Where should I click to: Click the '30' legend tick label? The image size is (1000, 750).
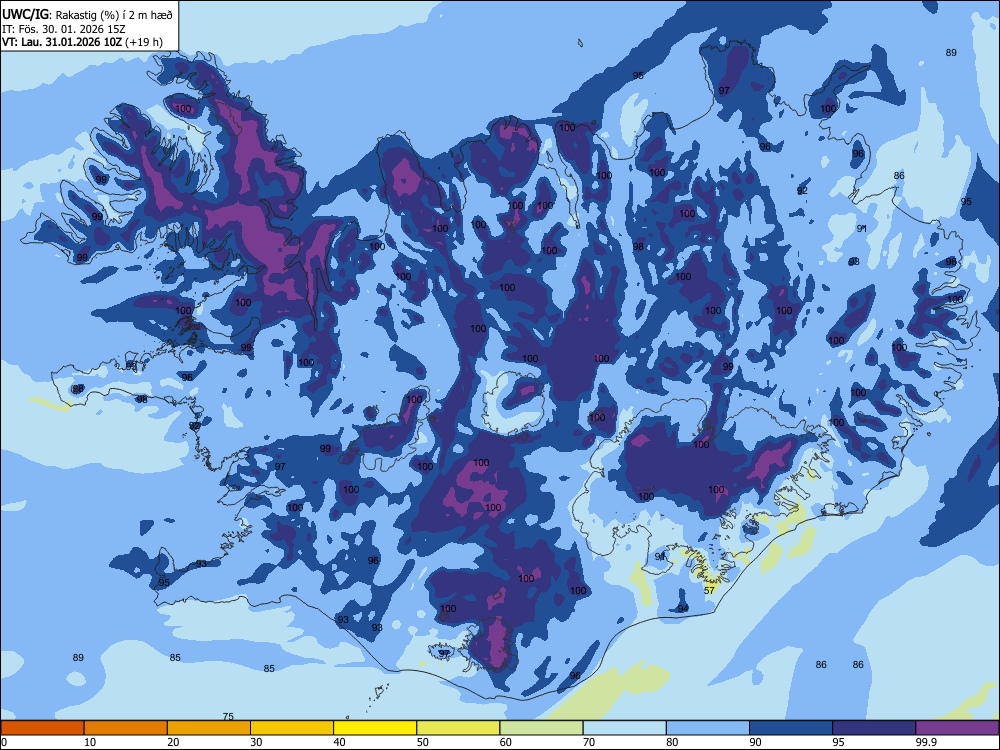[256, 742]
